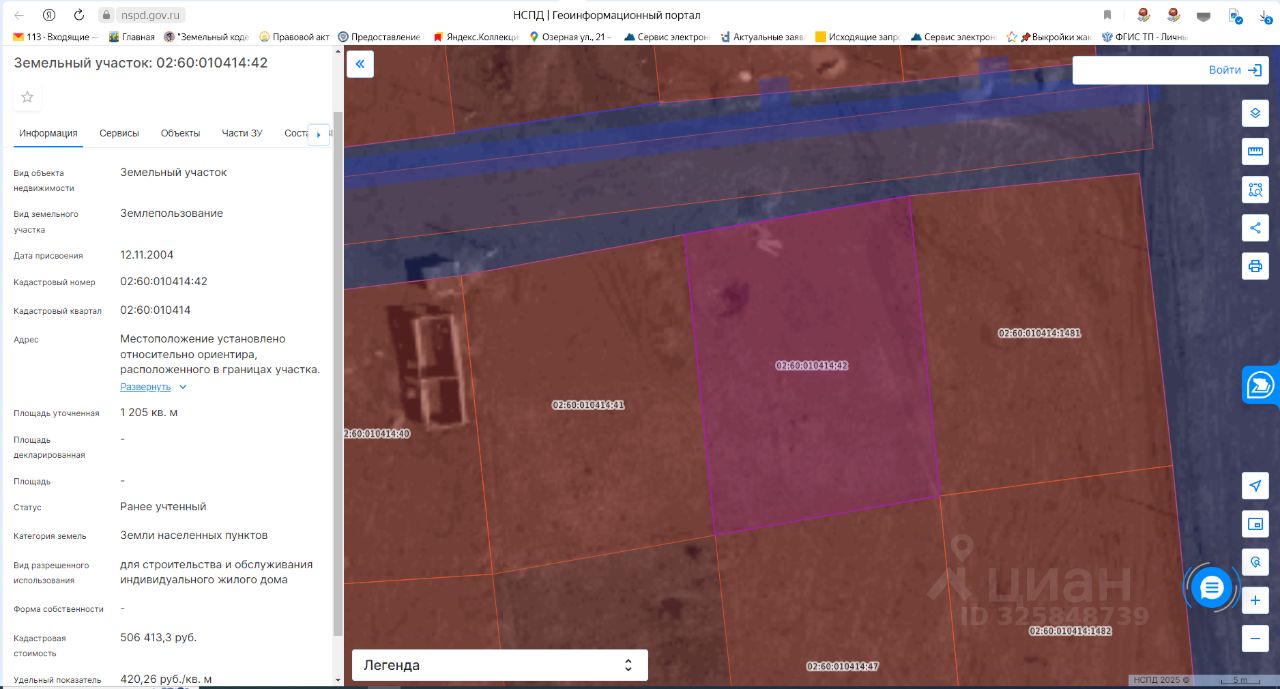
Task: Open the chat support bubble
Action: pos(1212,588)
